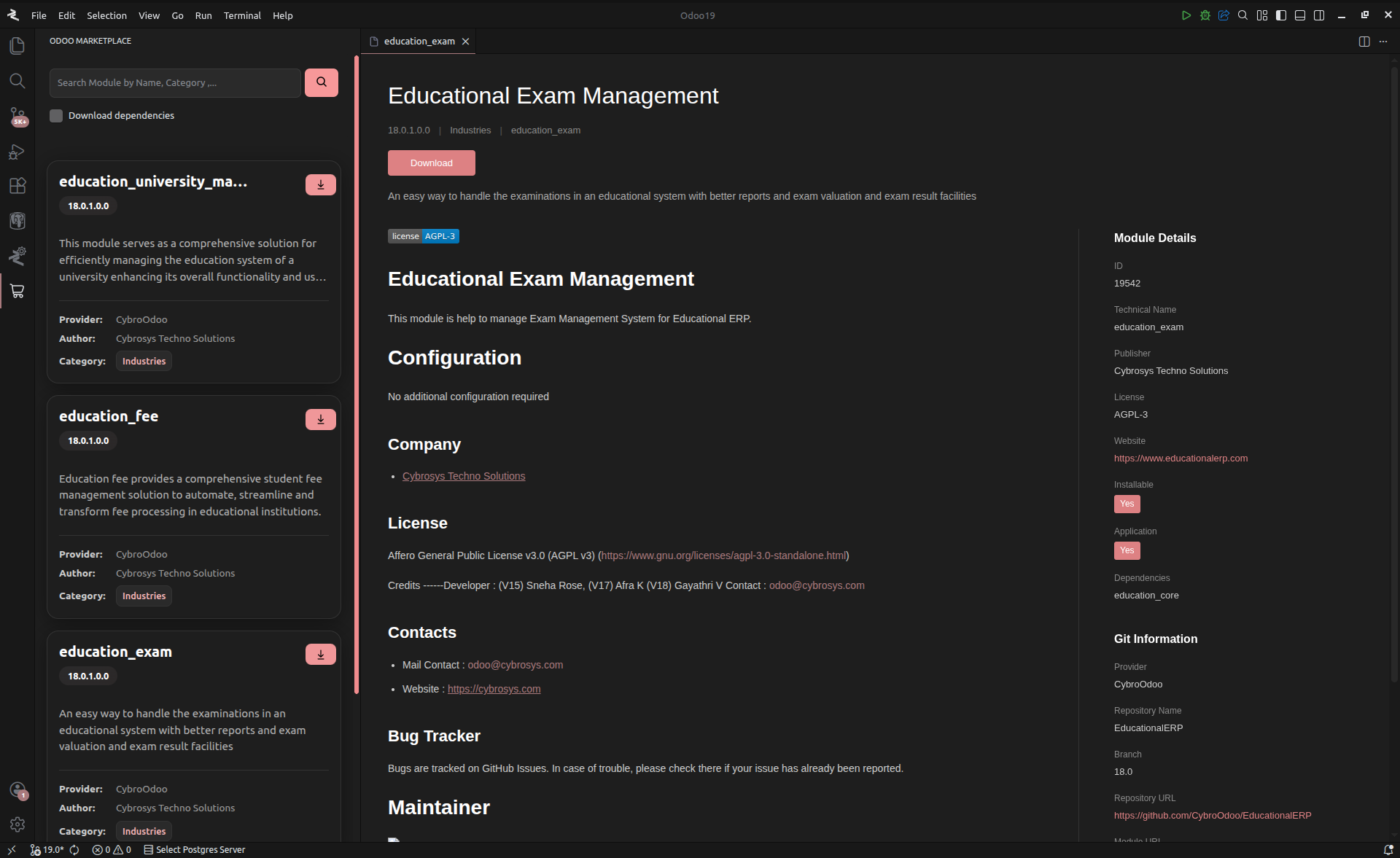The height and width of the screenshot is (858, 1400).
Task: Download education_university_ma... module from list
Action: point(321,184)
